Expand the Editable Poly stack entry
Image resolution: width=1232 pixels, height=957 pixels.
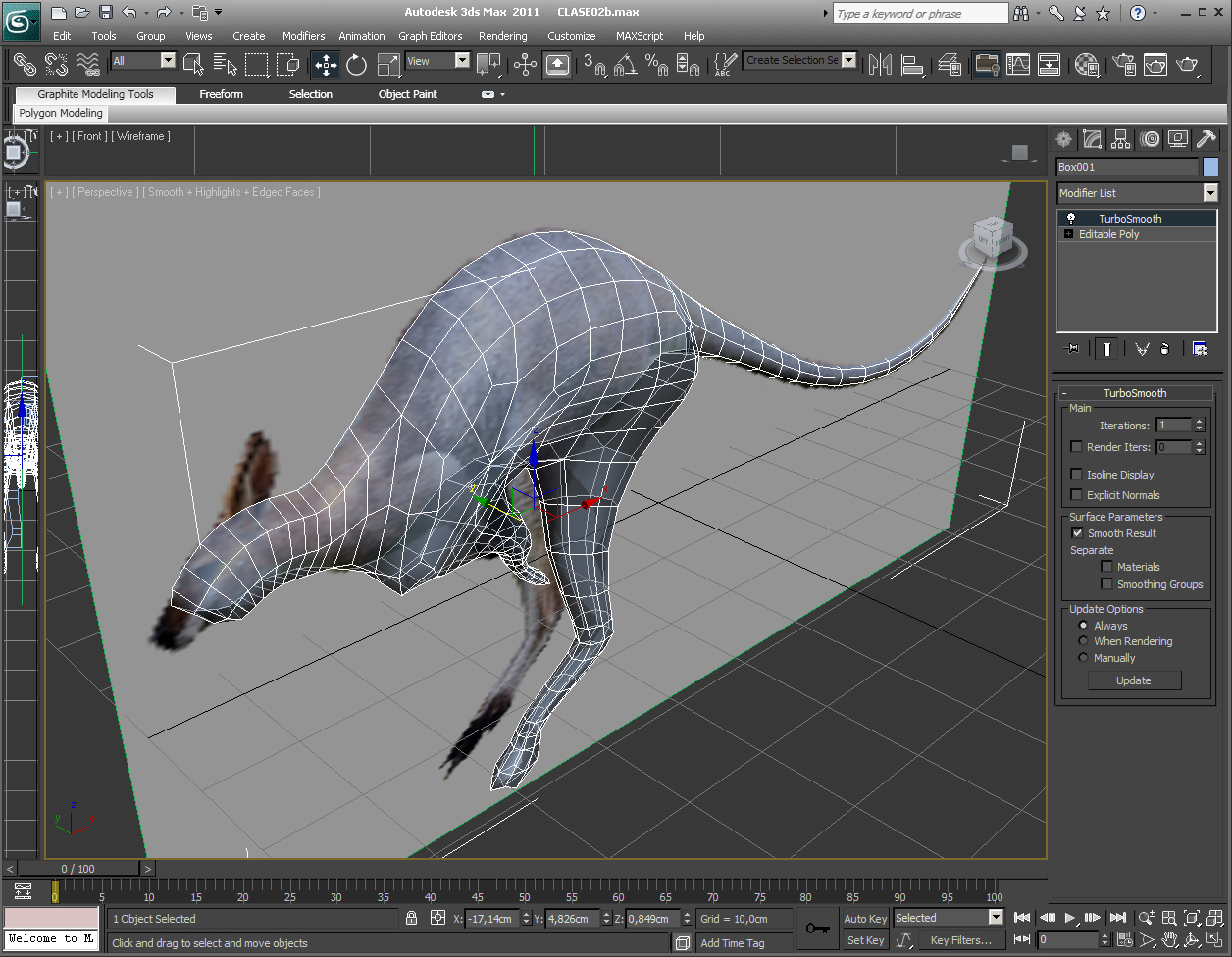(x=1068, y=234)
